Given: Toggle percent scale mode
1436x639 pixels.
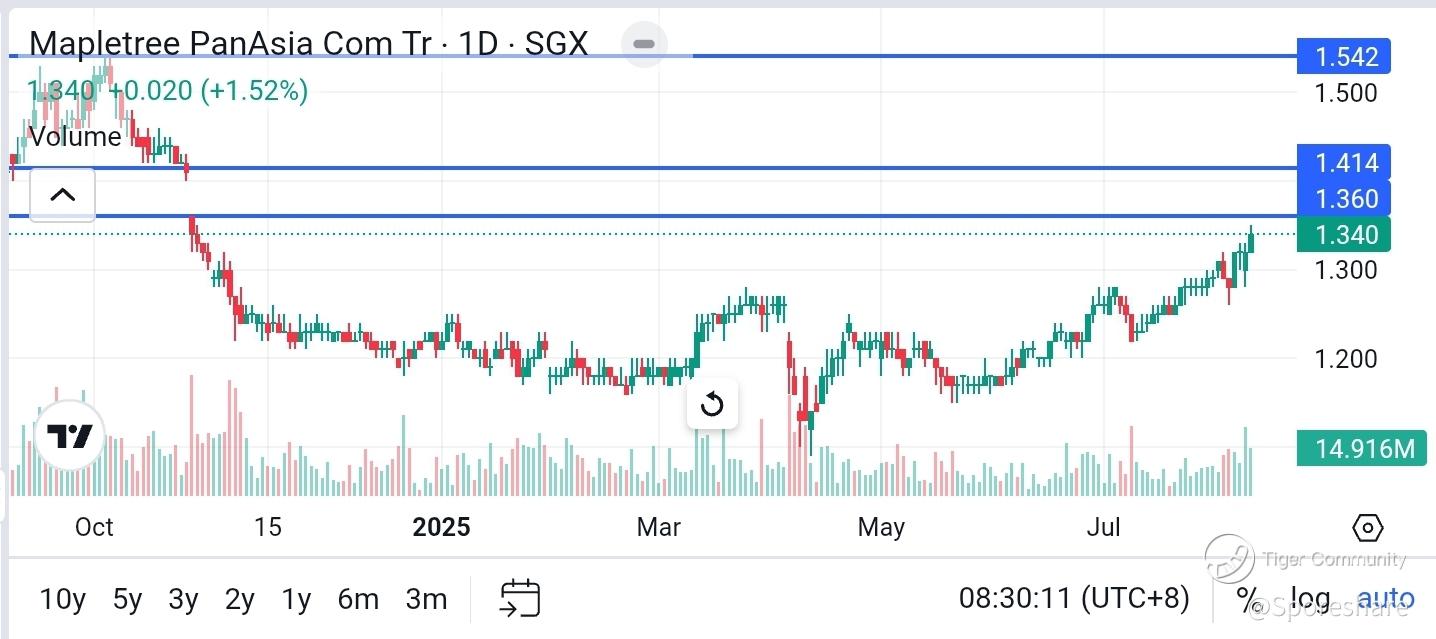Looking at the screenshot, I should click(x=1248, y=599).
